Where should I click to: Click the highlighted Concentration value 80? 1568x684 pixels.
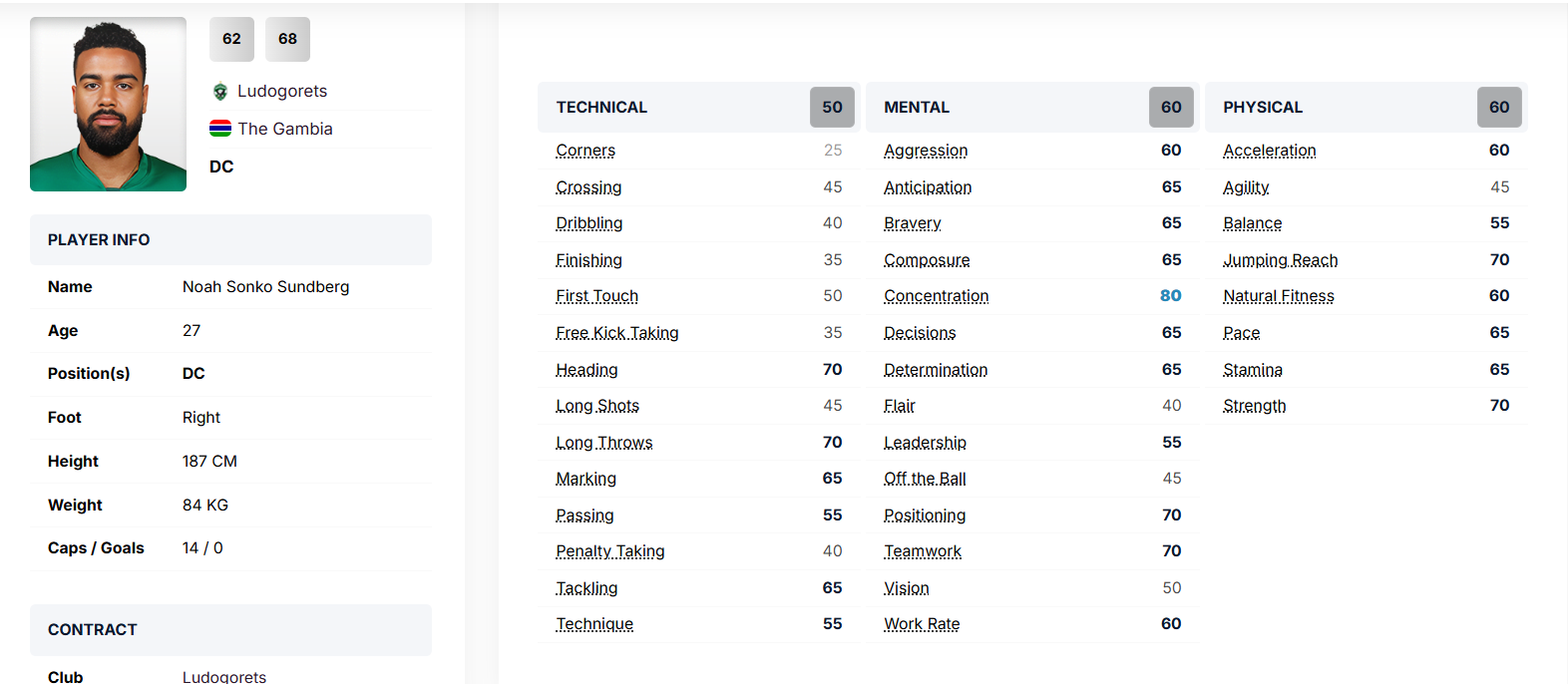(x=1170, y=296)
